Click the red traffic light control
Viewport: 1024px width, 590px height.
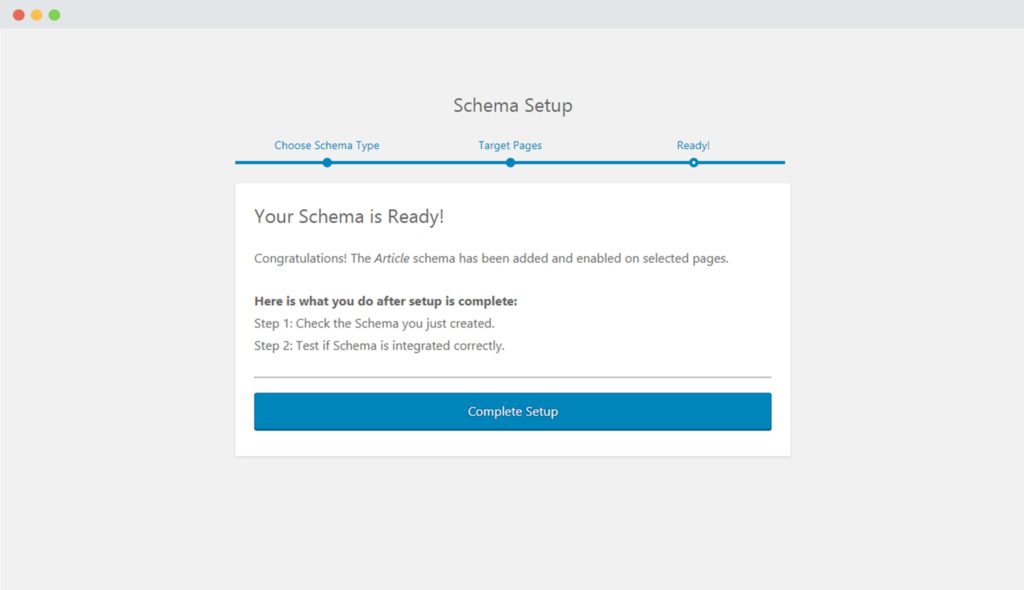(17, 14)
